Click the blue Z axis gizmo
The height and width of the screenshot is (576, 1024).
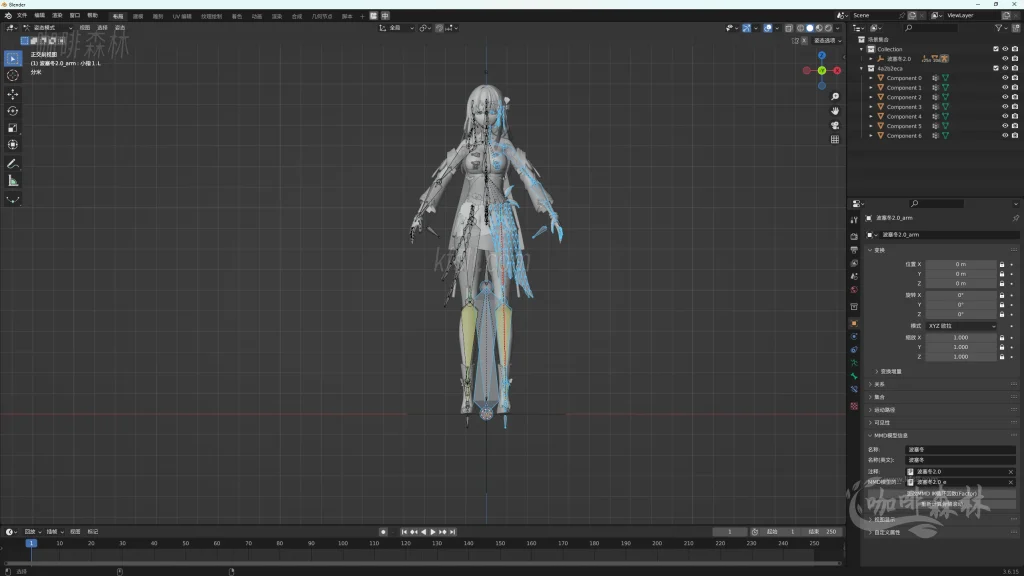tap(822, 56)
